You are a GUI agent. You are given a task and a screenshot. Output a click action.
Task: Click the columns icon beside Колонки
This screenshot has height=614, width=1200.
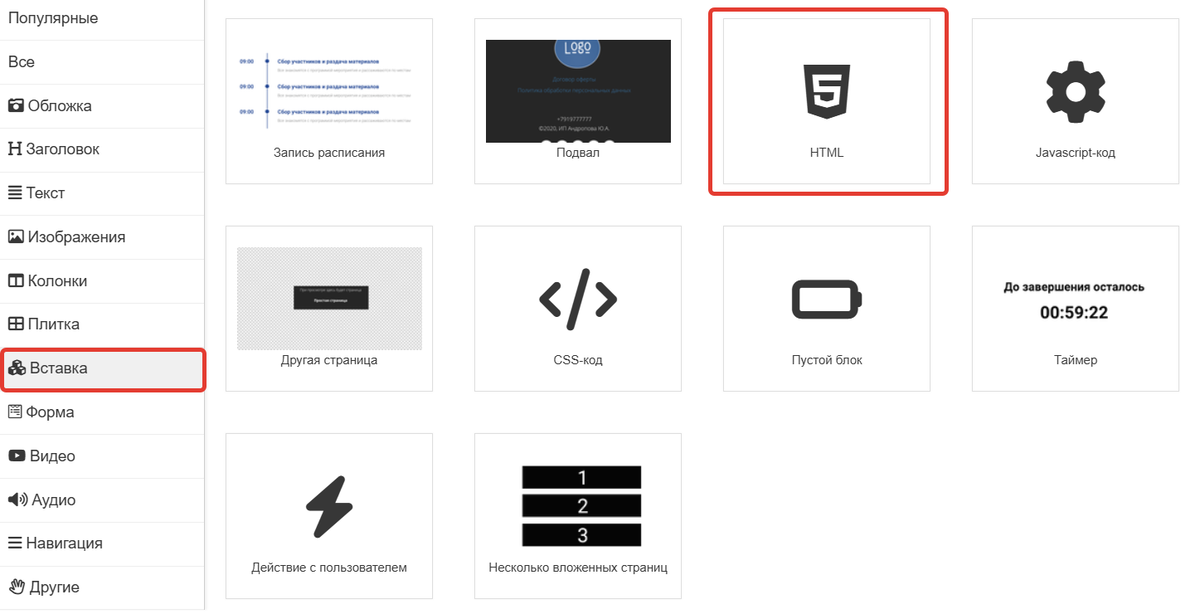click(16, 281)
